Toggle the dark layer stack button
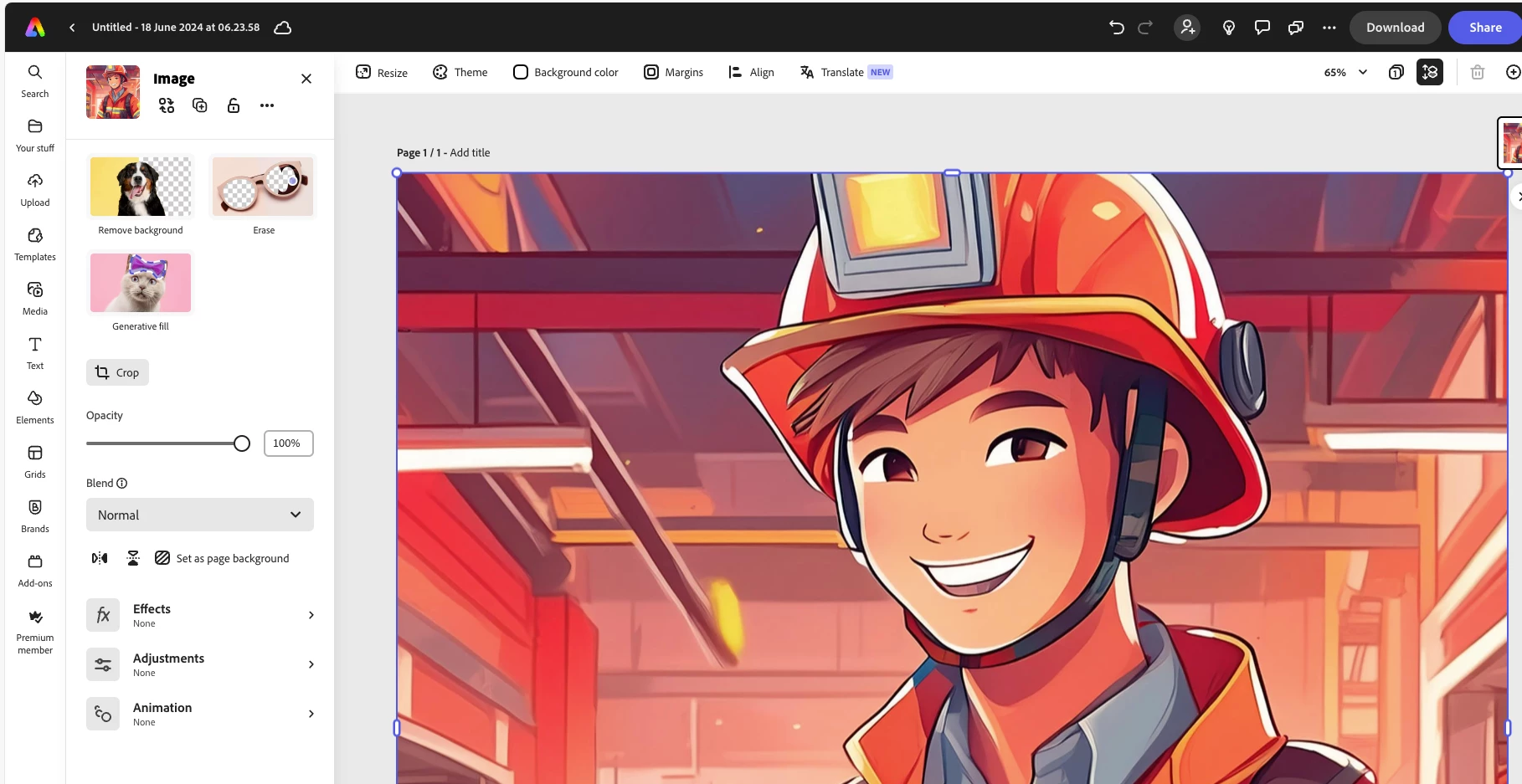Screen dimensions: 1522x784 tap(1430, 72)
